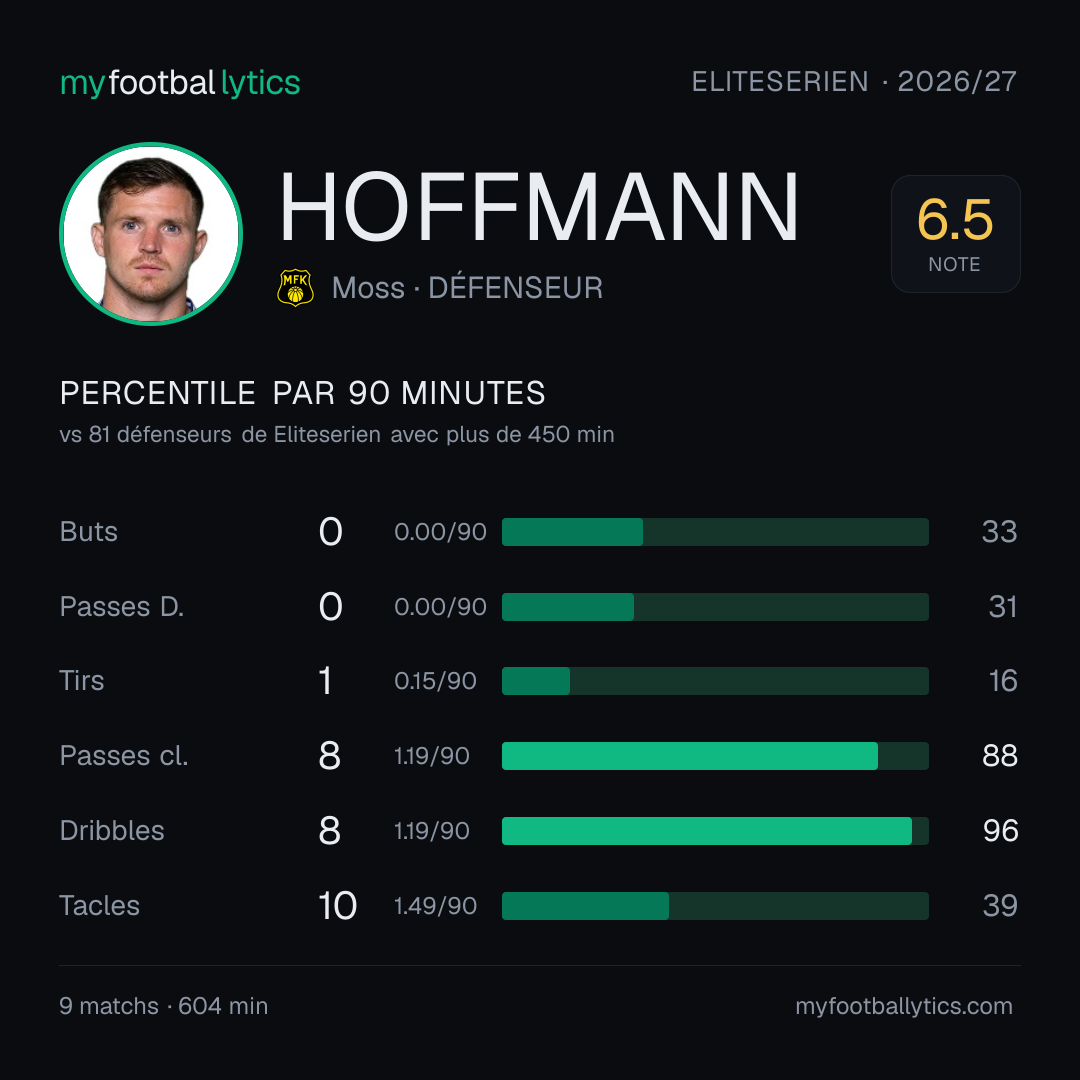Select the PERCENTILE PAR 90 MINUTES heading
This screenshot has height=1080, width=1080.
pyautogui.click(x=302, y=393)
